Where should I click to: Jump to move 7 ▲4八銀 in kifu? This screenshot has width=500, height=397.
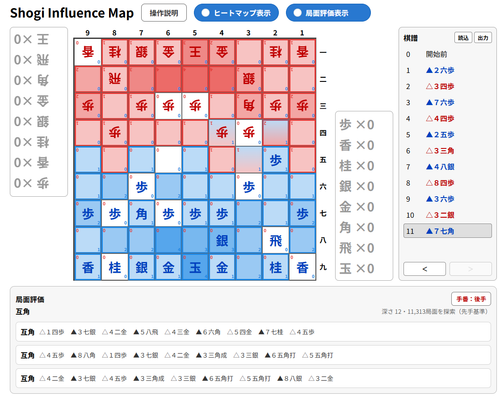pos(447,167)
